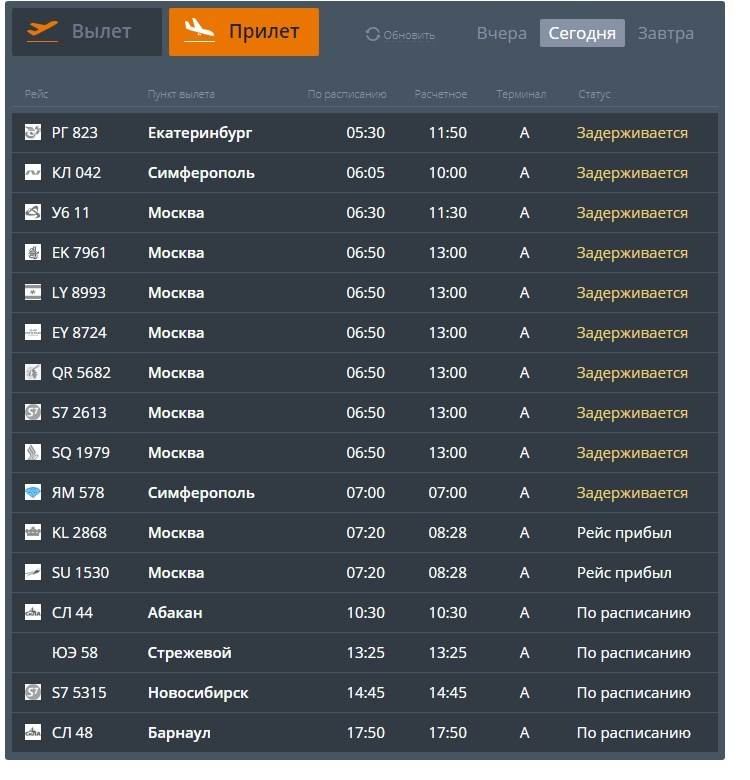The image size is (750, 780).
Task: Click the airline logo beside РГ 823
Action: [x=32, y=132]
